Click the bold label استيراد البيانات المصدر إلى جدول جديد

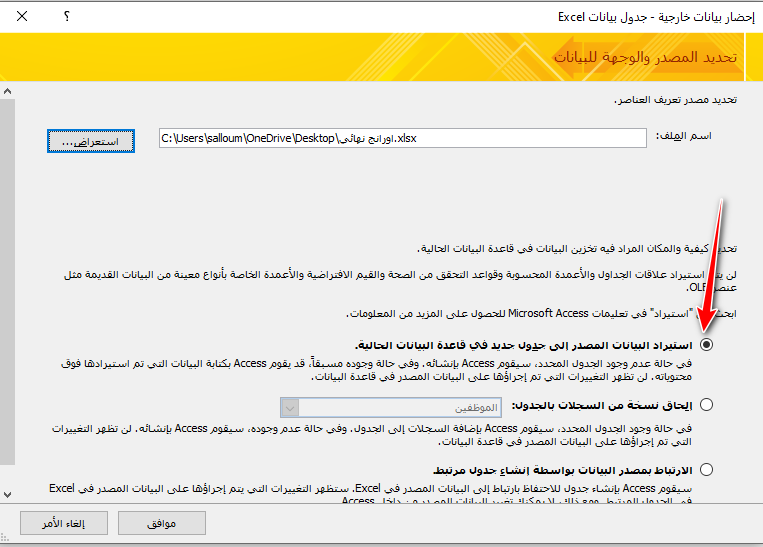click(524, 345)
